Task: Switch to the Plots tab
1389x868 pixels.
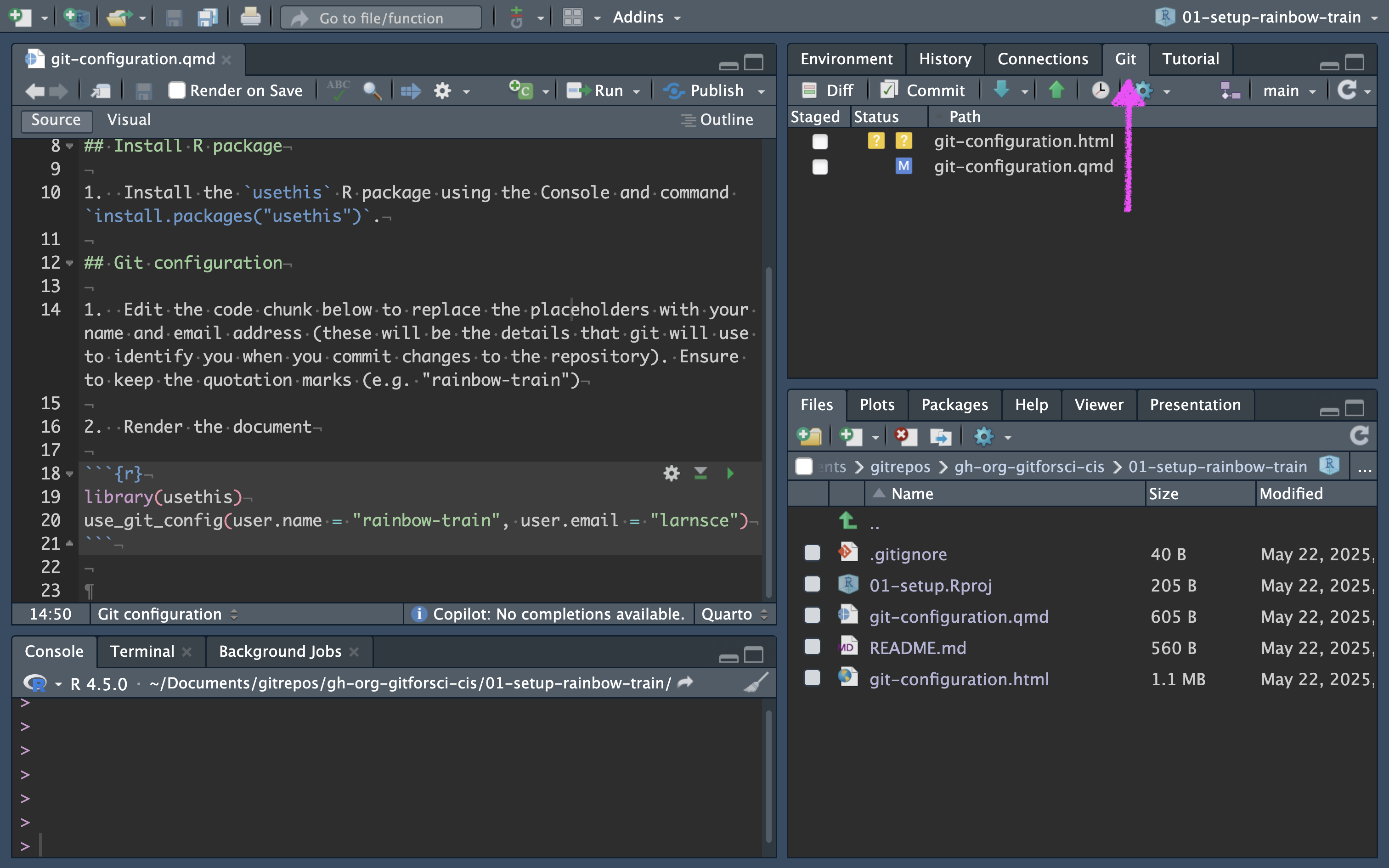Action: [x=876, y=405]
